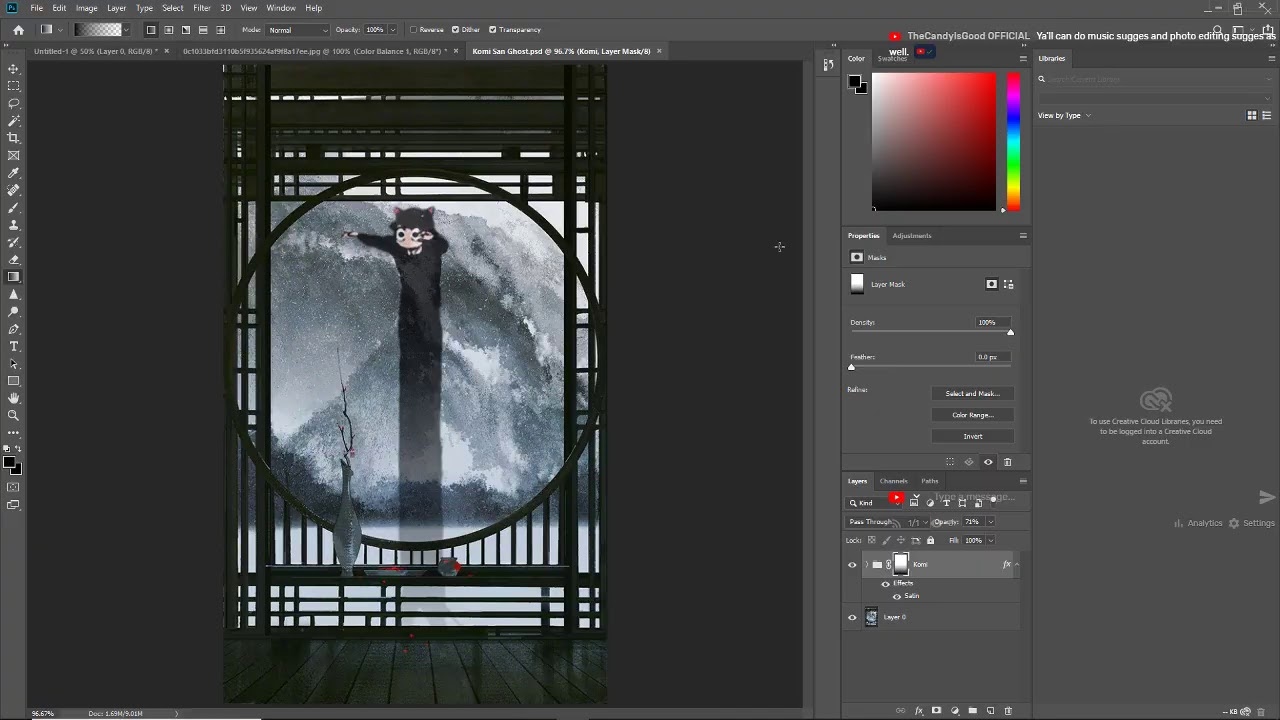Hide the Komi group layer

(x=852, y=565)
